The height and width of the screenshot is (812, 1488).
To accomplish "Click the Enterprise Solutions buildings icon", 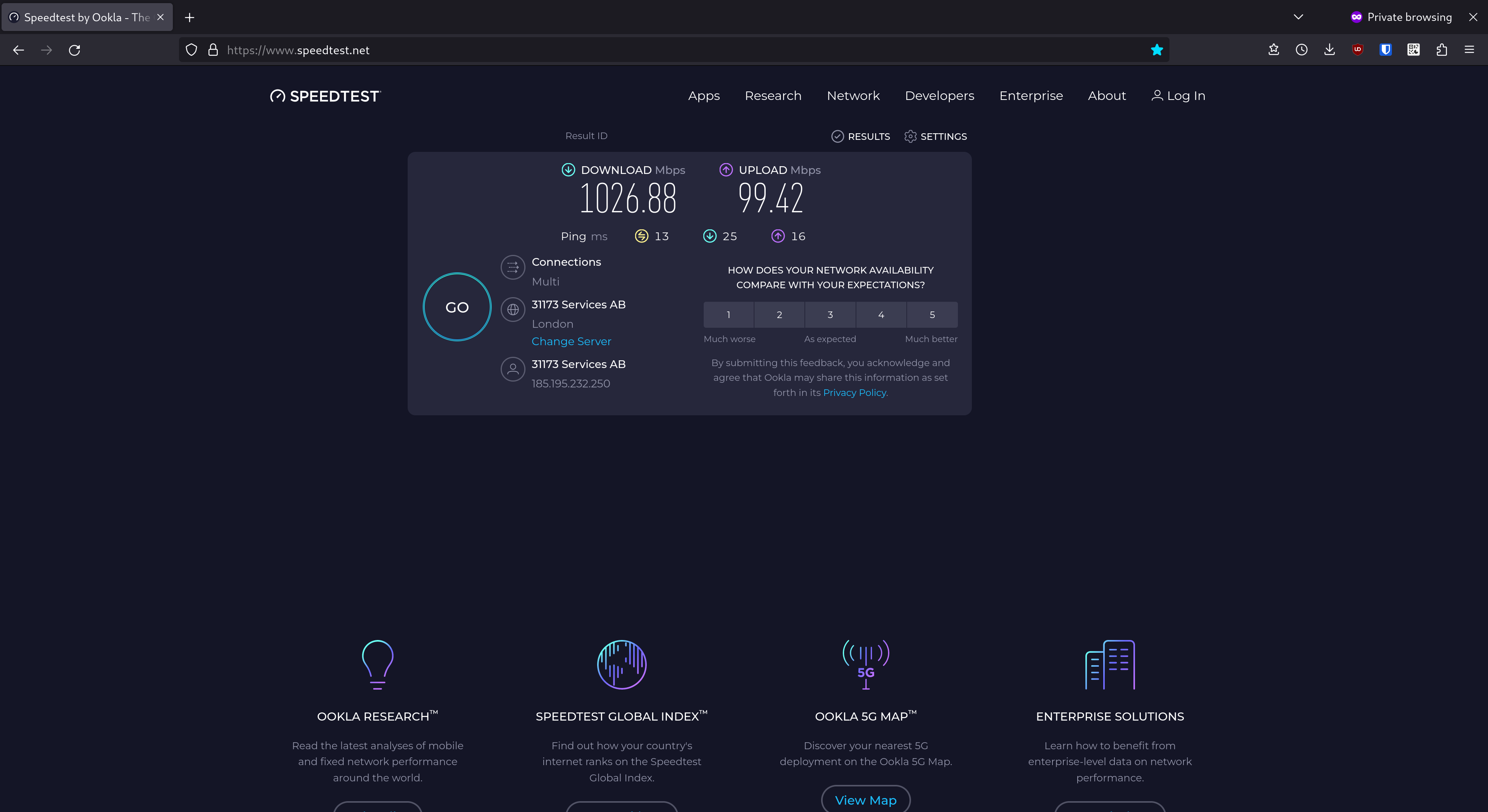I will (x=1110, y=665).
